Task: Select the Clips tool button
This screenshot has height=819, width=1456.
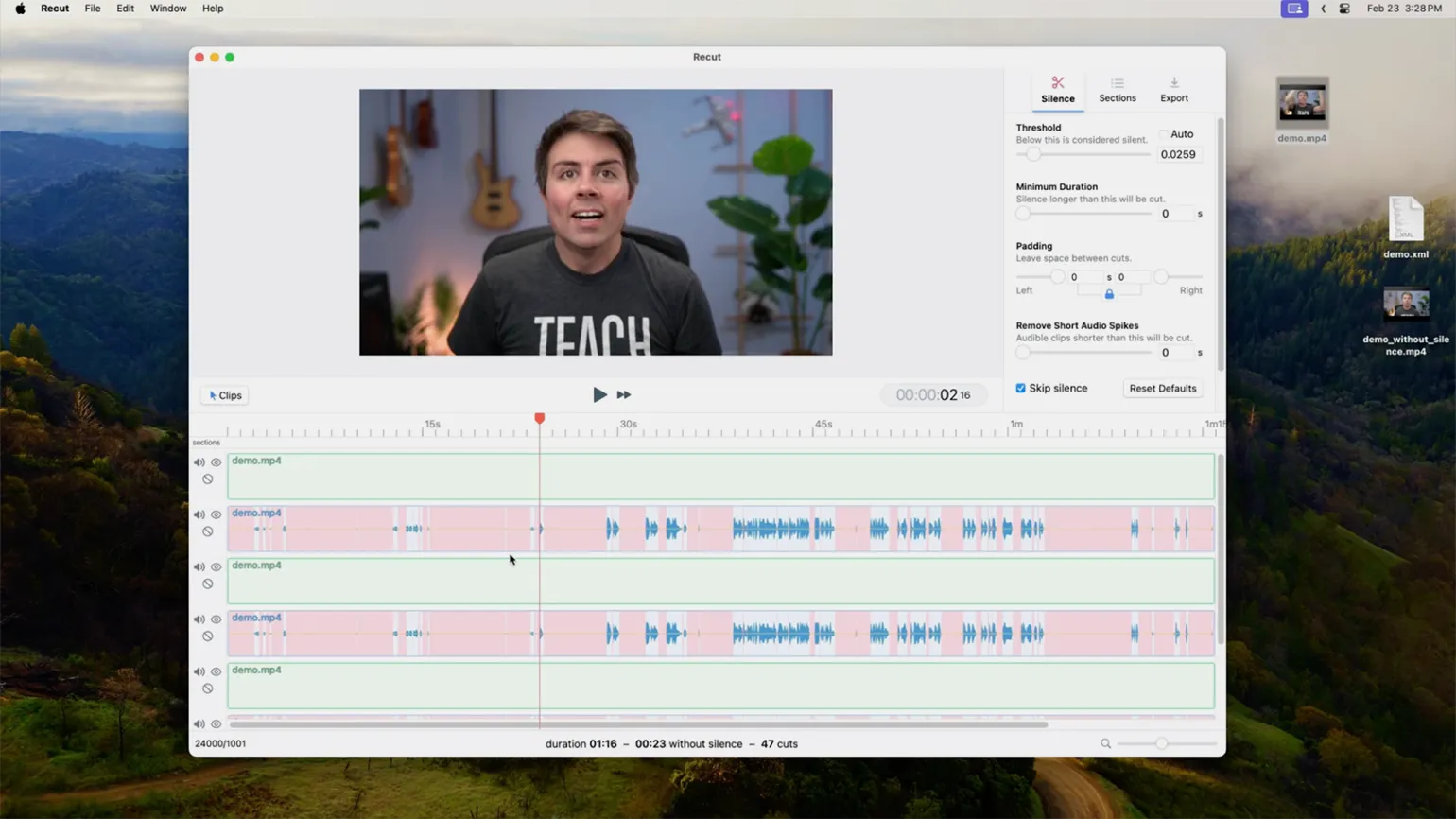Action: tap(225, 395)
